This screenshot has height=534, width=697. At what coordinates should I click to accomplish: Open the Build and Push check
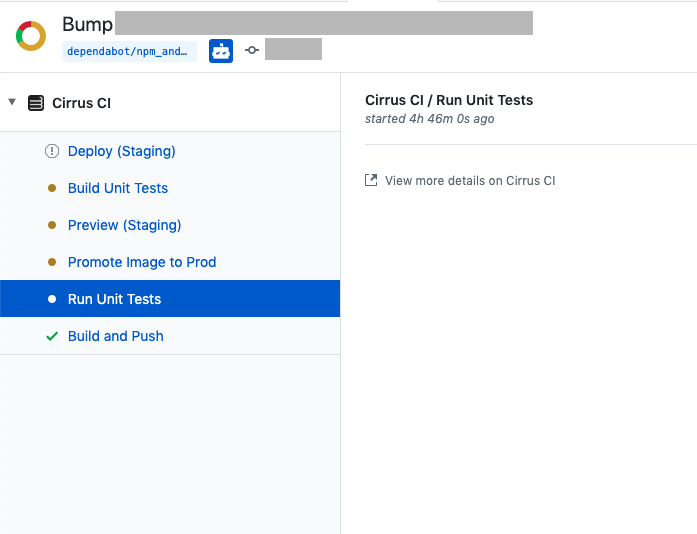tap(116, 336)
